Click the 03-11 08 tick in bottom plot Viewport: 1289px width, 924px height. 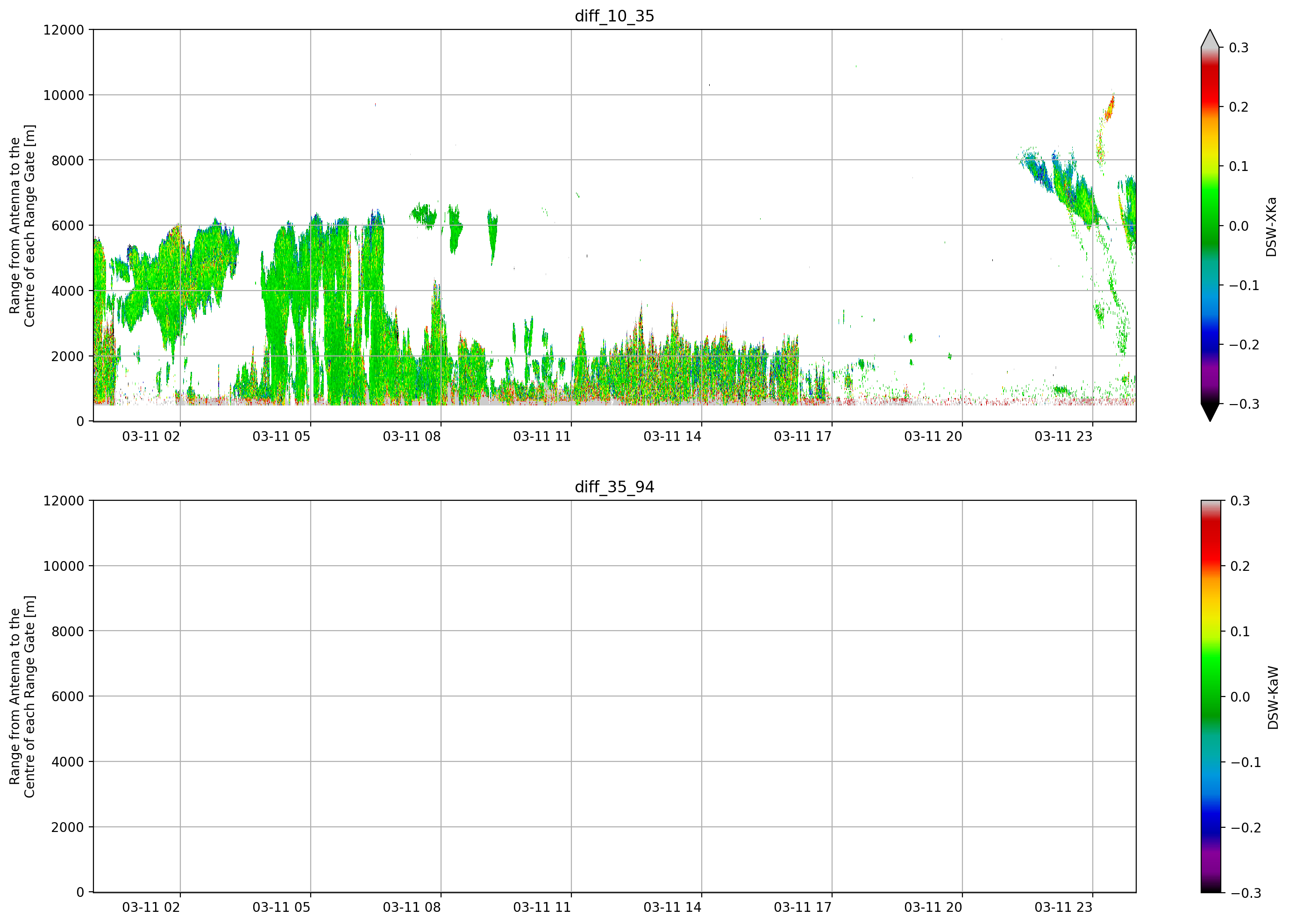412,907
